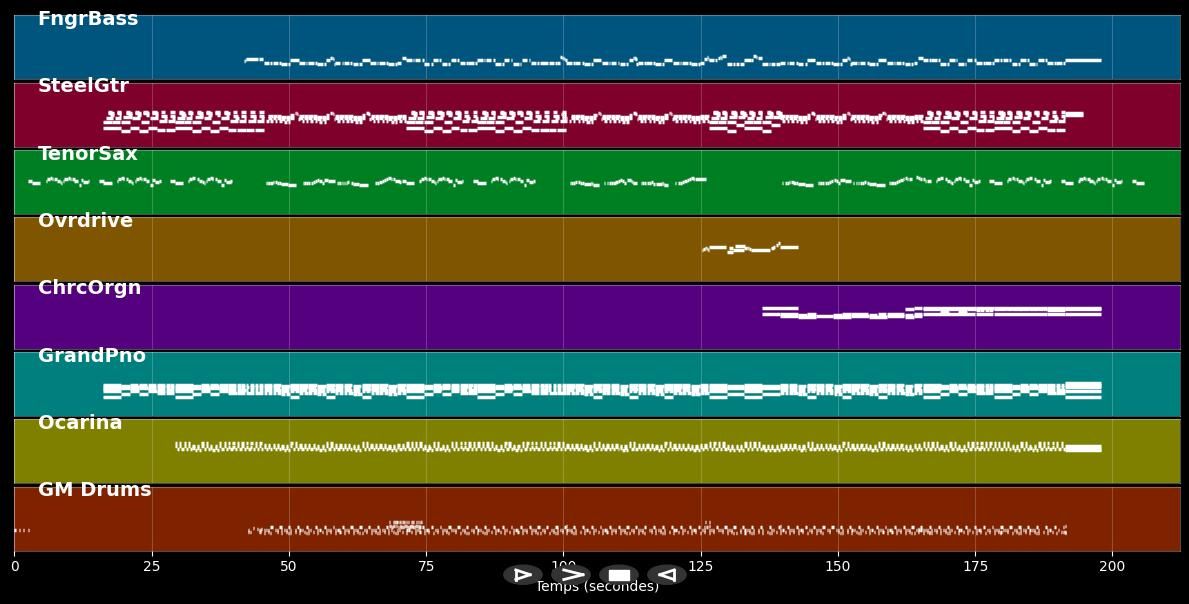
Task: Click the drum count-in notes at track start
Action: pyautogui.click(x=22, y=530)
